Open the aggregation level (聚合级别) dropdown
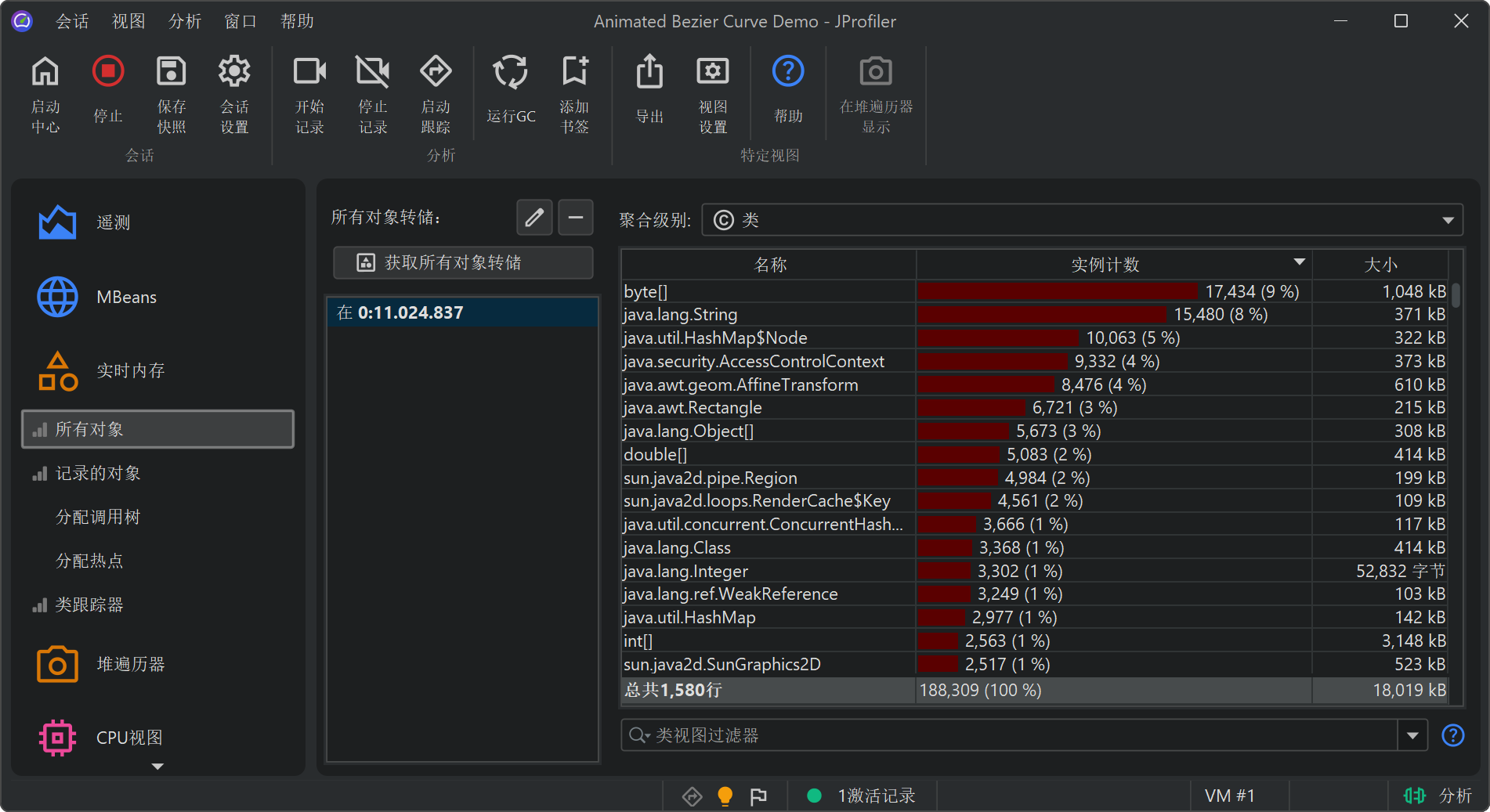 pyautogui.click(x=1081, y=220)
